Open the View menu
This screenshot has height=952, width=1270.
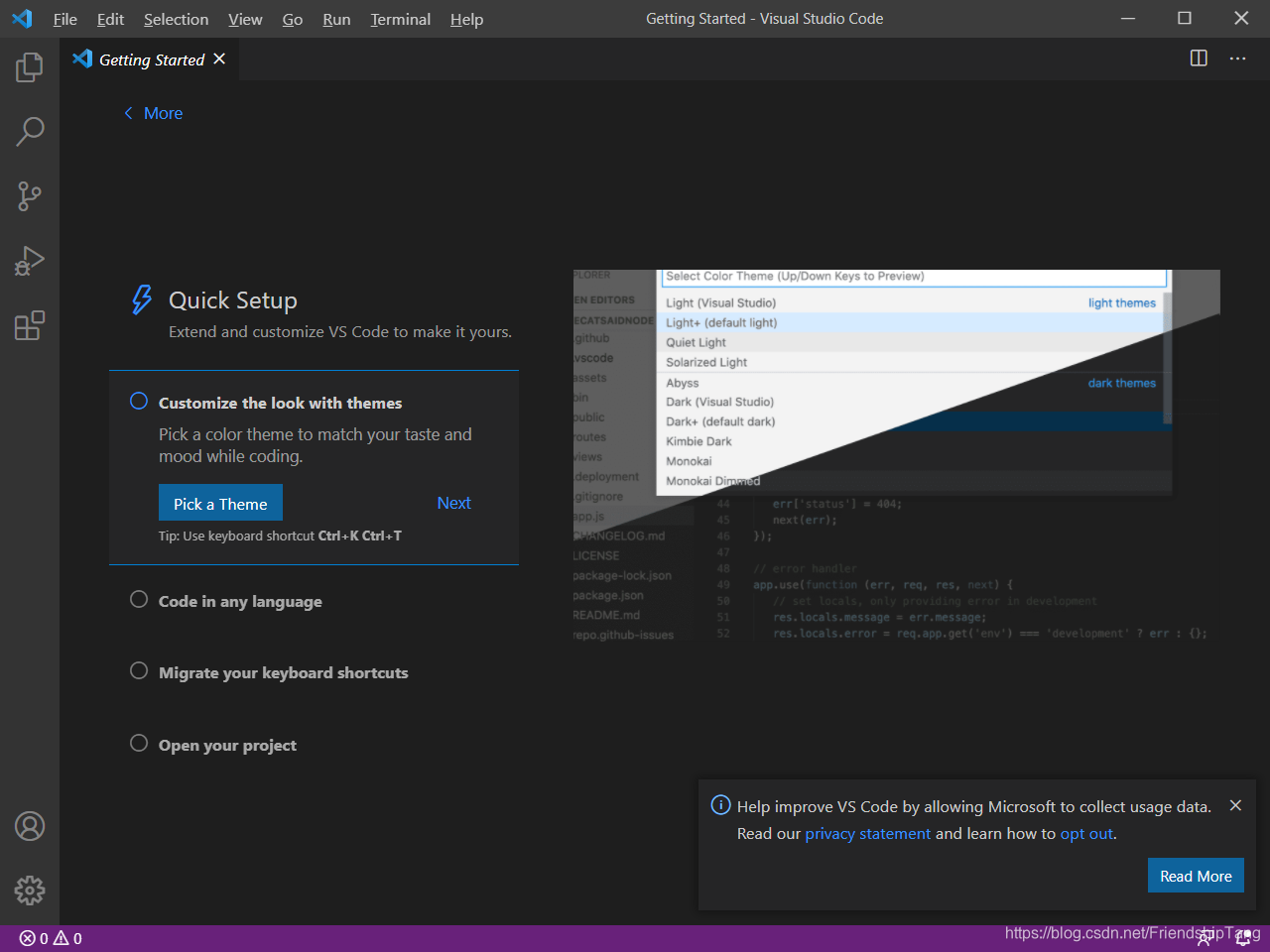(x=245, y=19)
